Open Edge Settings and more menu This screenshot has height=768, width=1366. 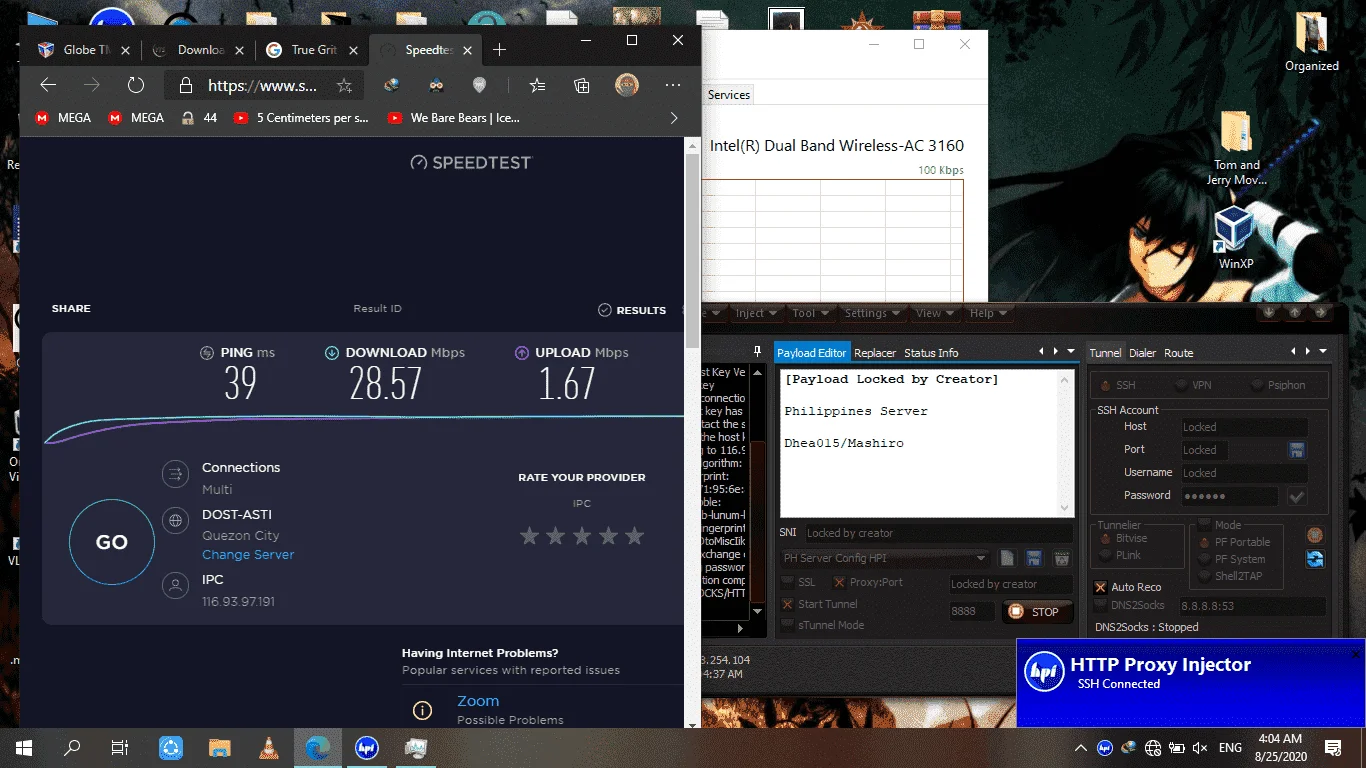click(673, 85)
